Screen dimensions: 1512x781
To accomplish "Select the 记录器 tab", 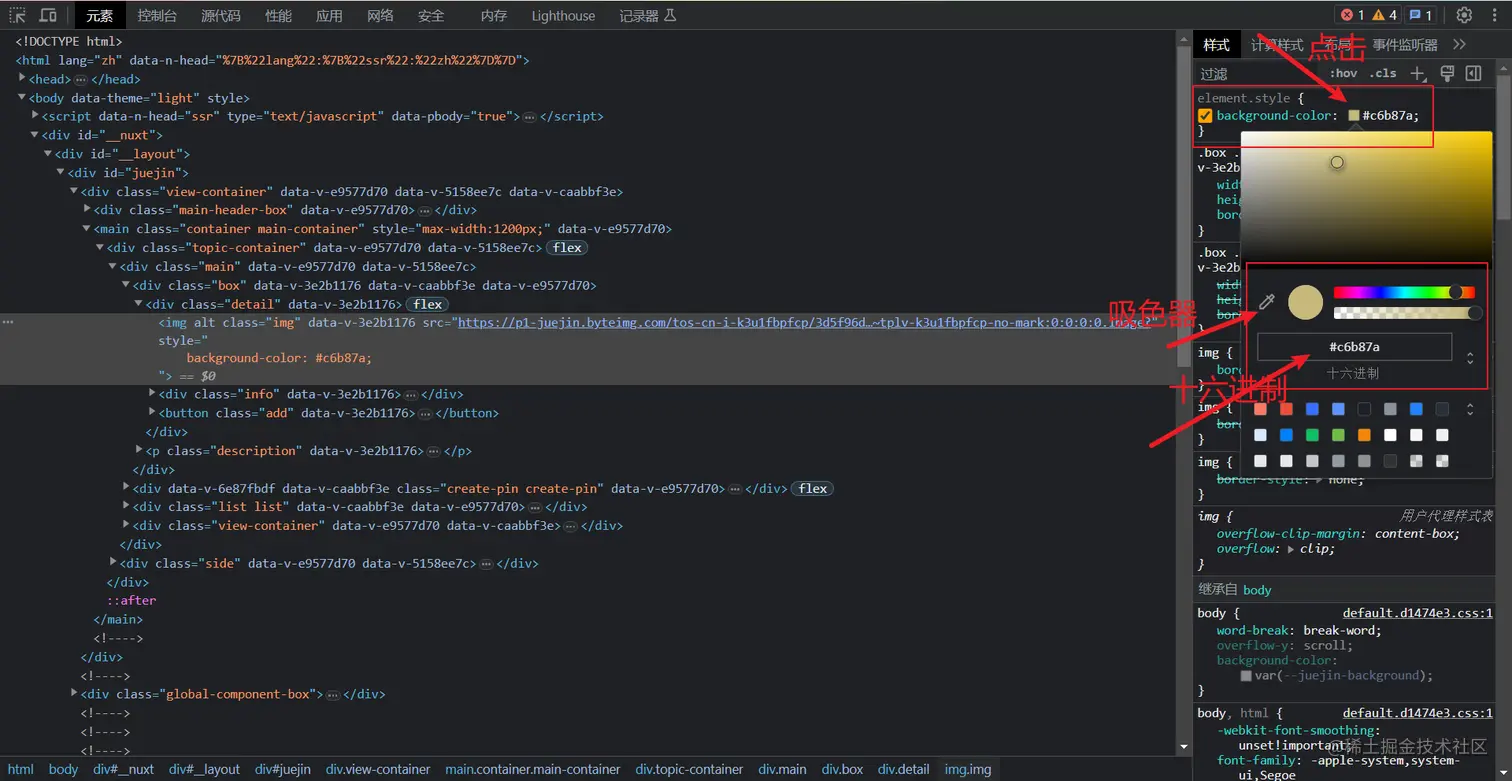I will pyautogui.click(x=647, y=15).
